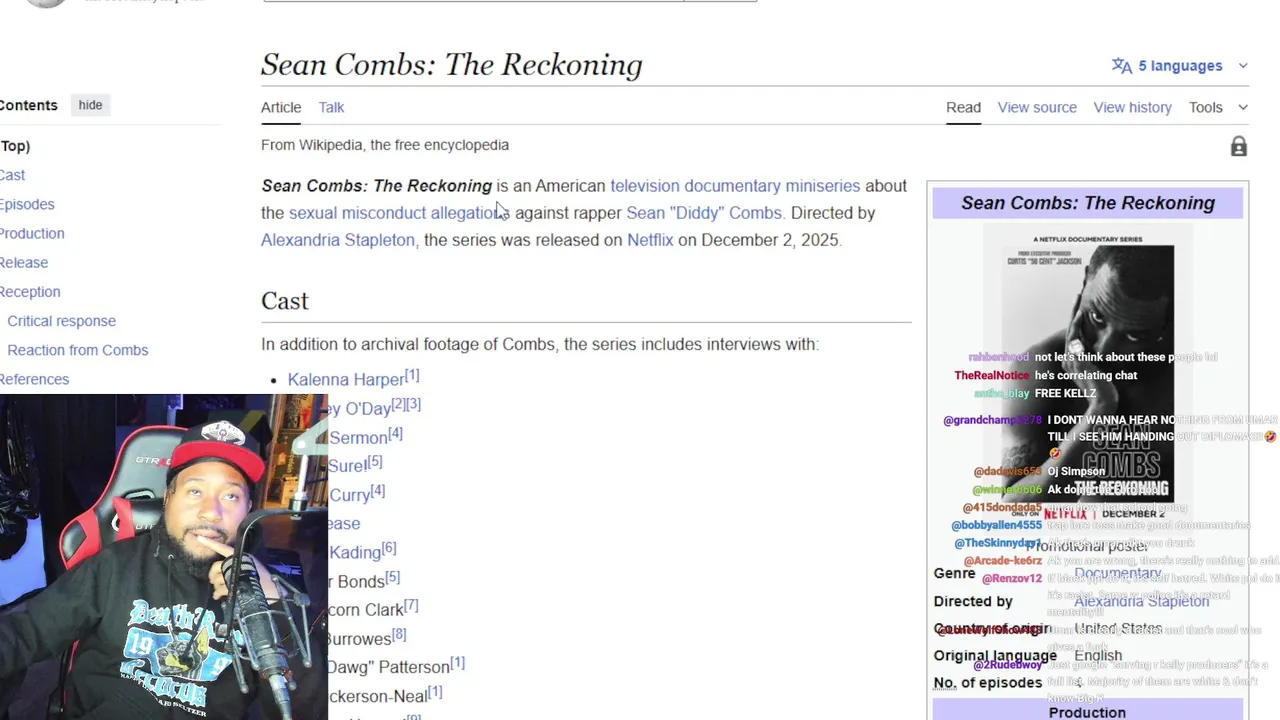Open Kalenna Harper cast link
Viewport: 1280px width, 720px height.
346,380
